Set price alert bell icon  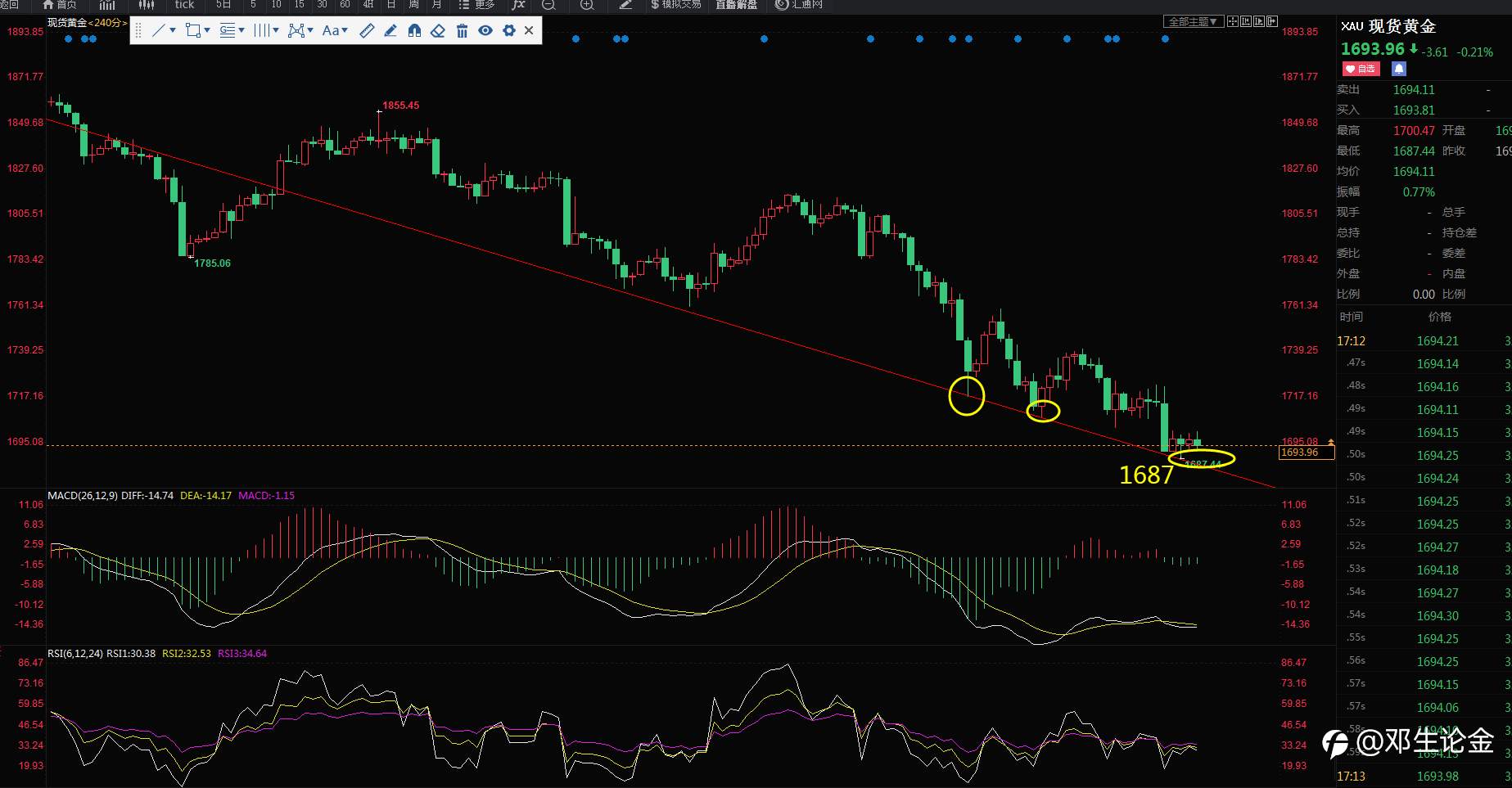[1399, 69]
